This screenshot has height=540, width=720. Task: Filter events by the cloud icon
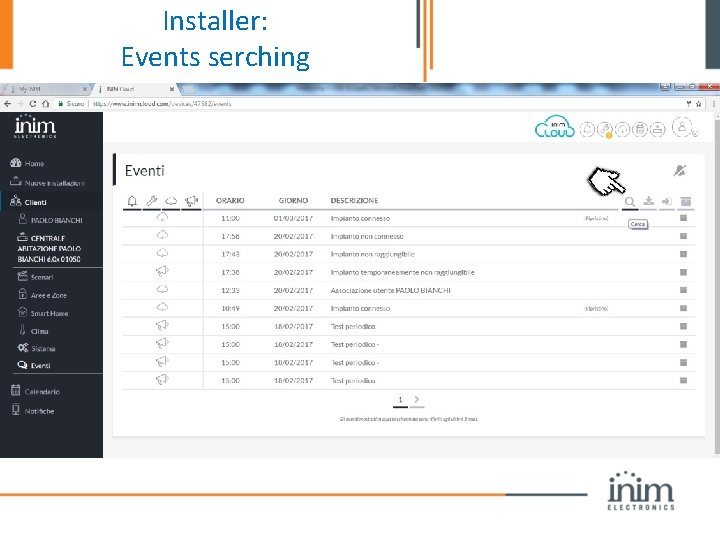tap(171, 201)
